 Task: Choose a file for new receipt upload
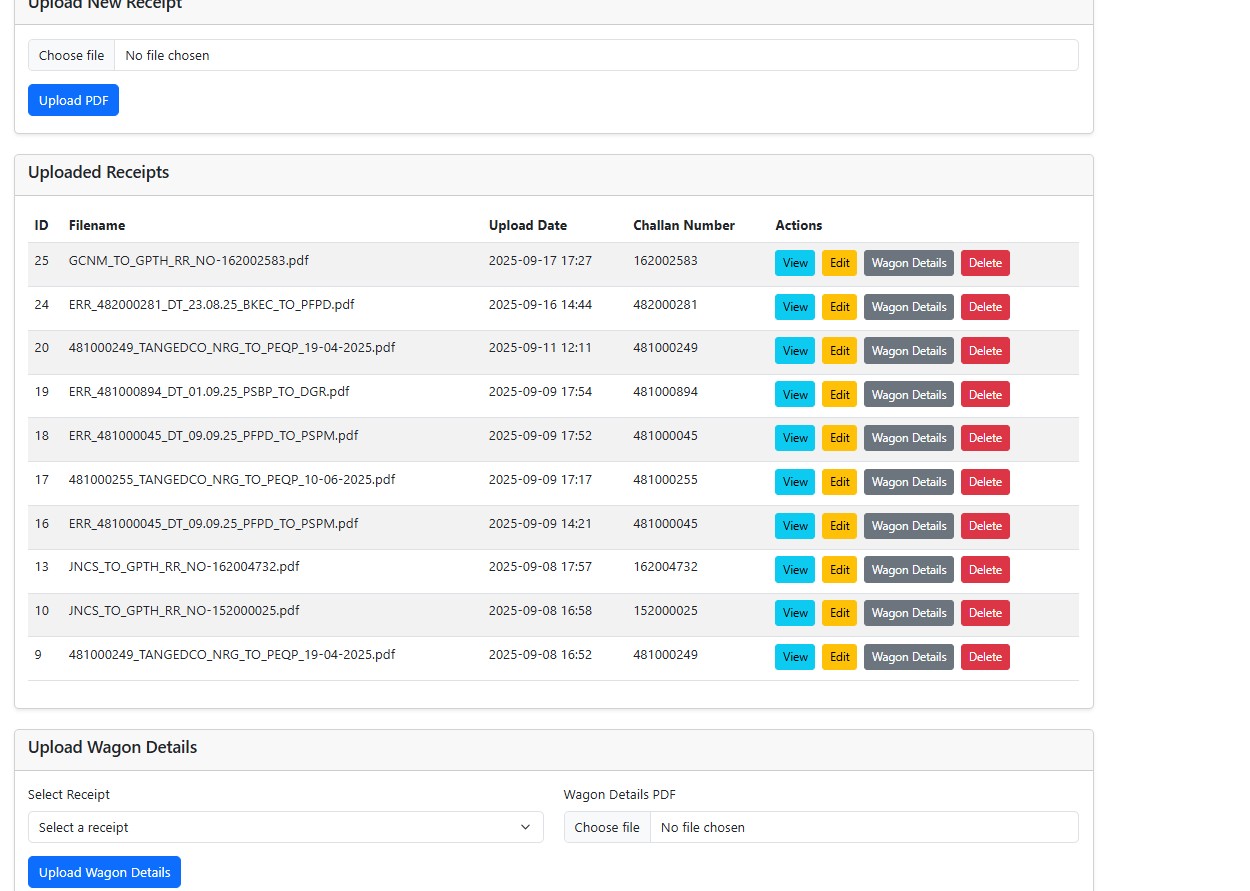[71, 55]
